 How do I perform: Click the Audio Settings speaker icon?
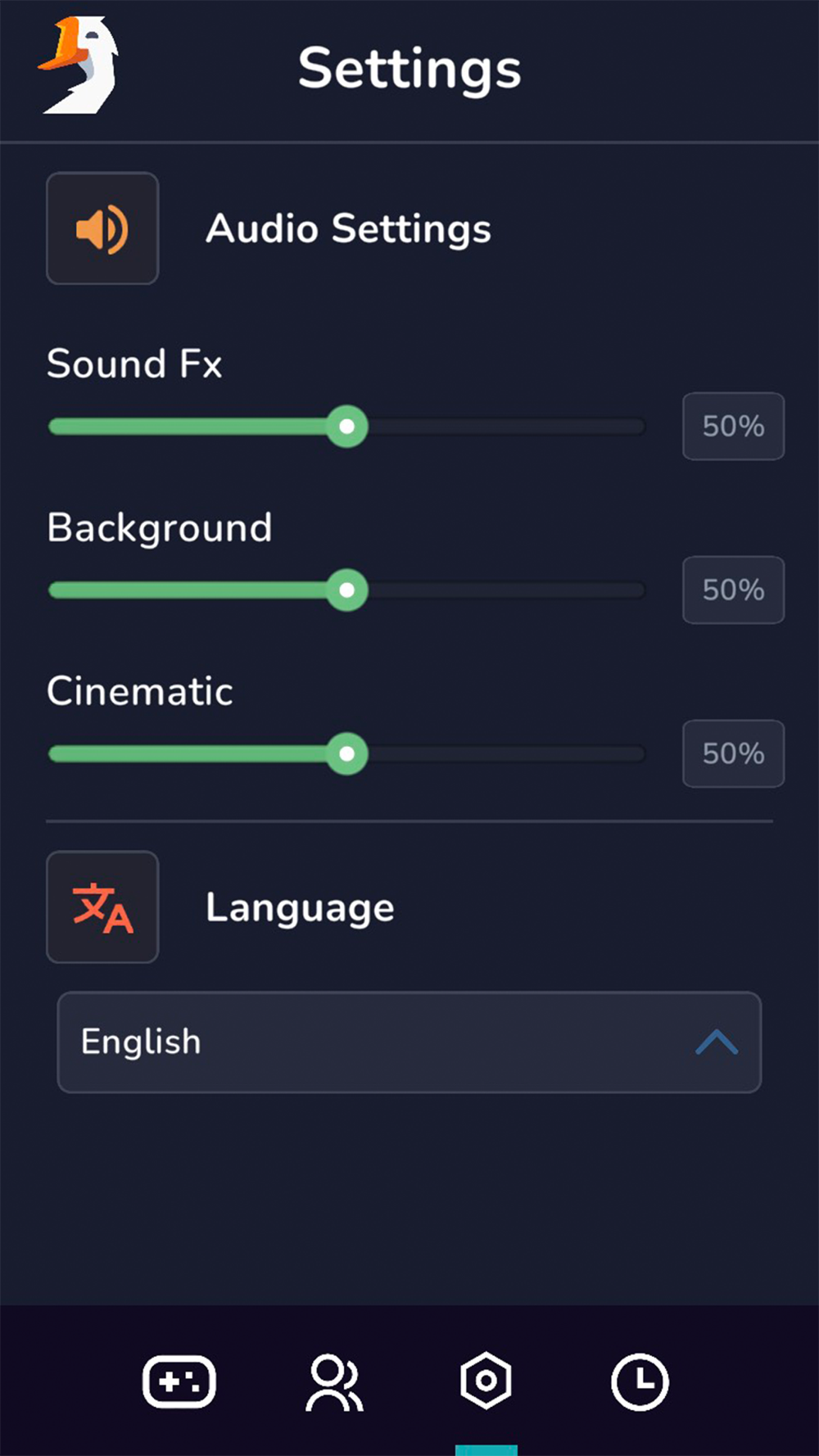[102, 228]
